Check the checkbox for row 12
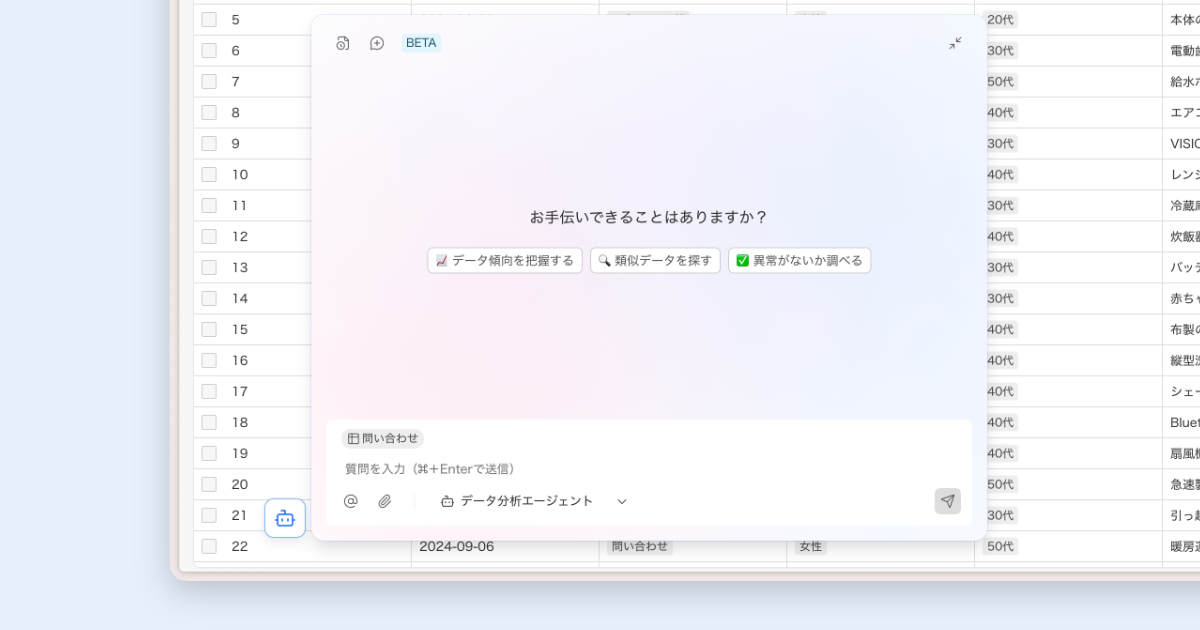This screenshot has height=630, width=1200. (x=209, y=236)
